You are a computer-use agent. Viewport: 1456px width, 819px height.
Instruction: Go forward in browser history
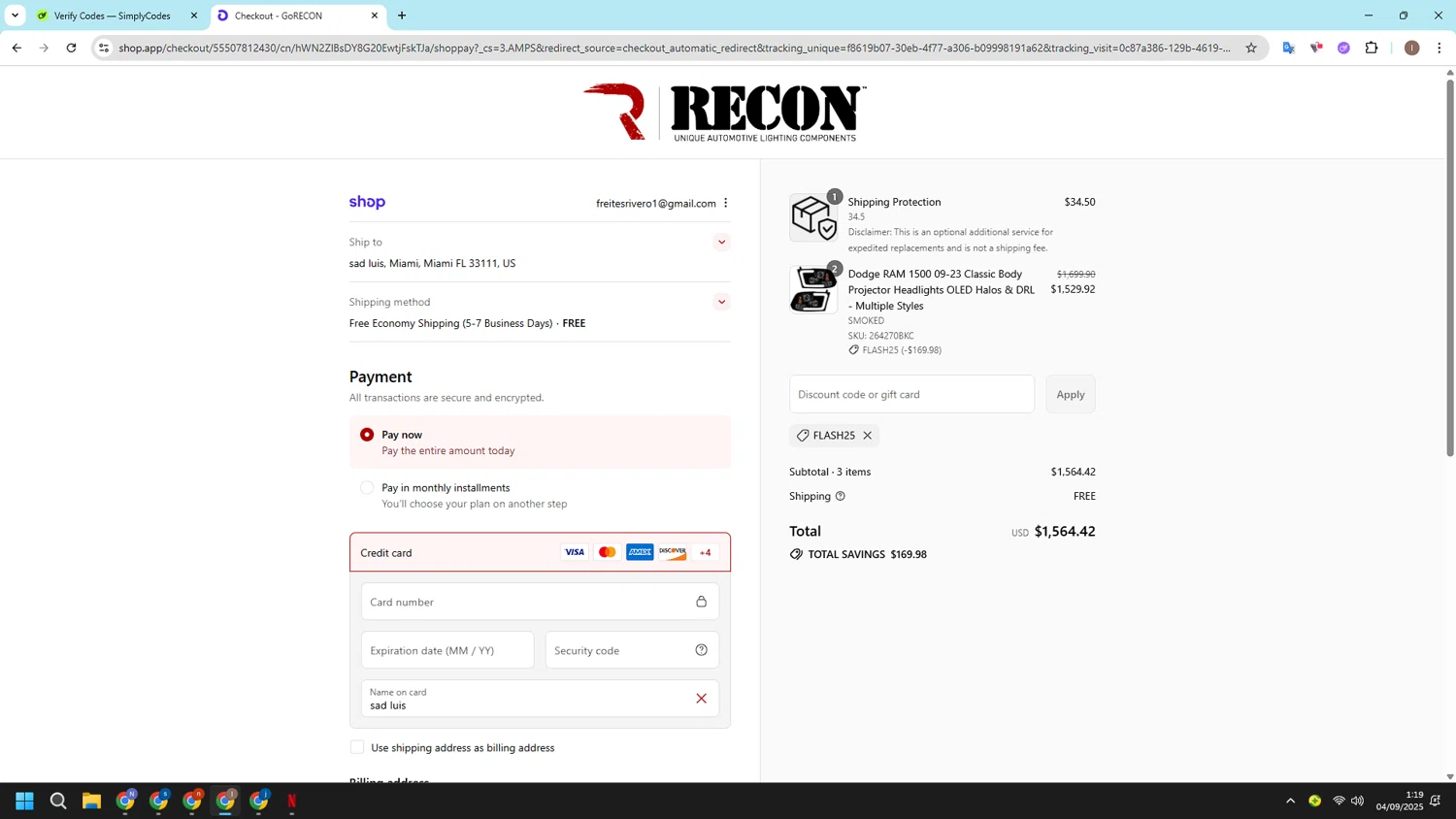(44, 48)
